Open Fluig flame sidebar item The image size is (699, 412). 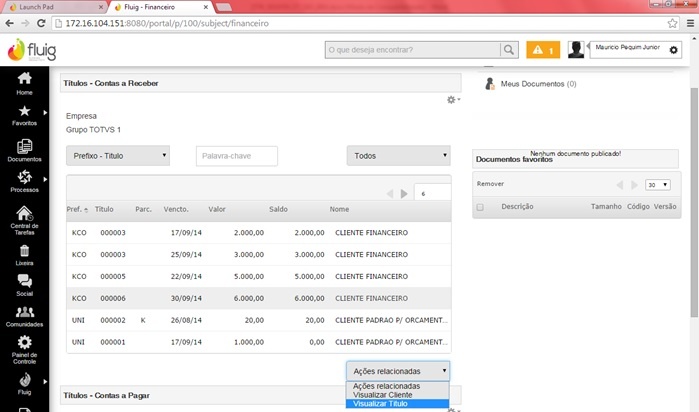[x=24, y=384]
